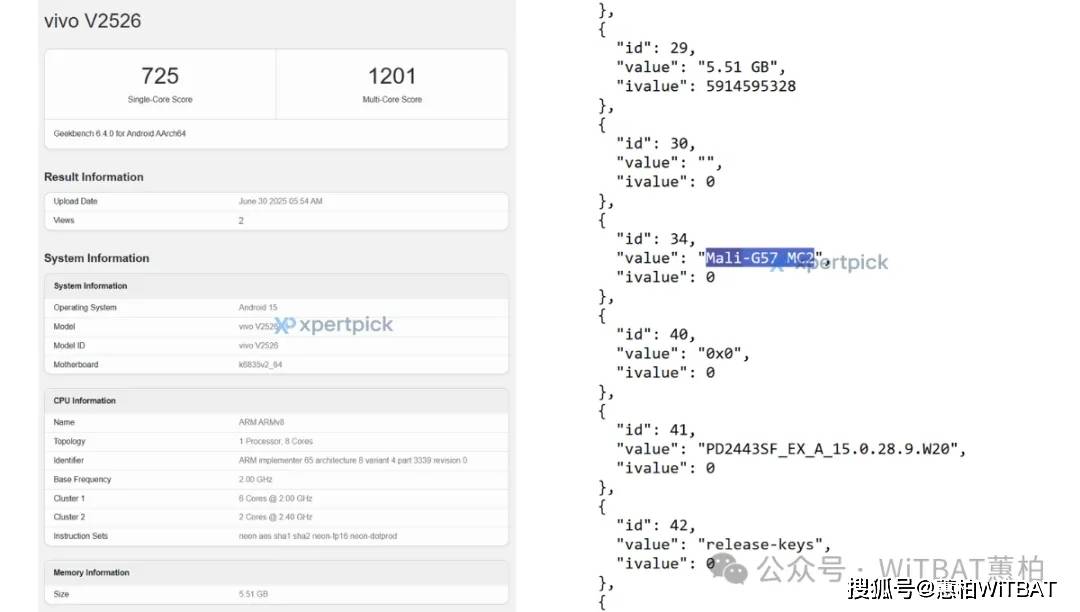Select the 2 Cores @ 2.40 GHz value

pyautogui.click(x=276, y=517)
